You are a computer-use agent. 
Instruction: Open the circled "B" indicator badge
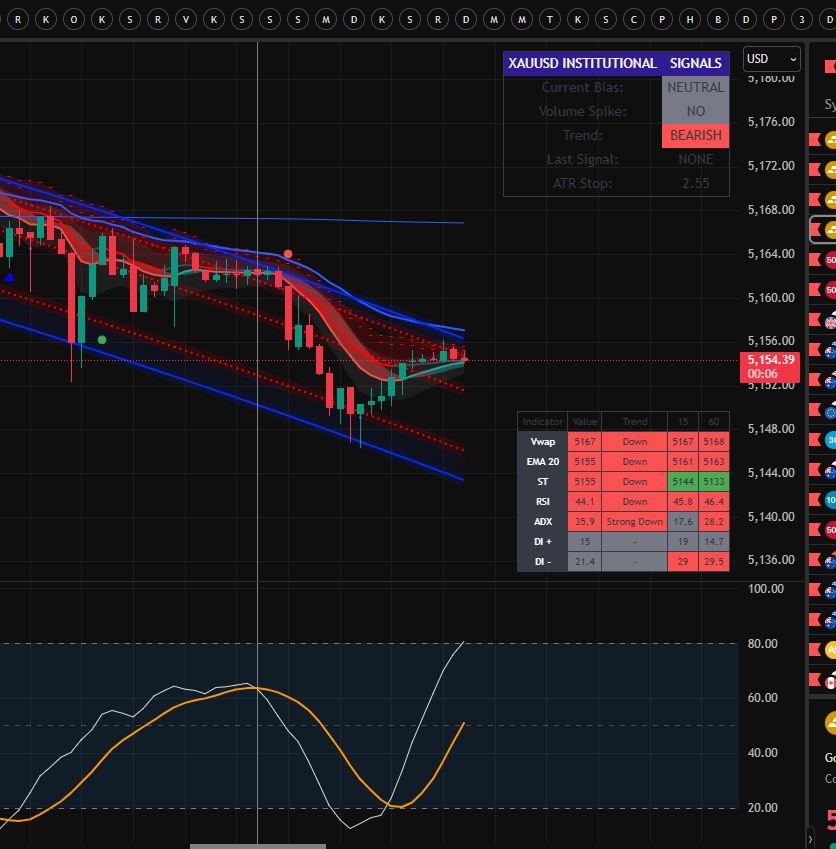coord(718,19)
